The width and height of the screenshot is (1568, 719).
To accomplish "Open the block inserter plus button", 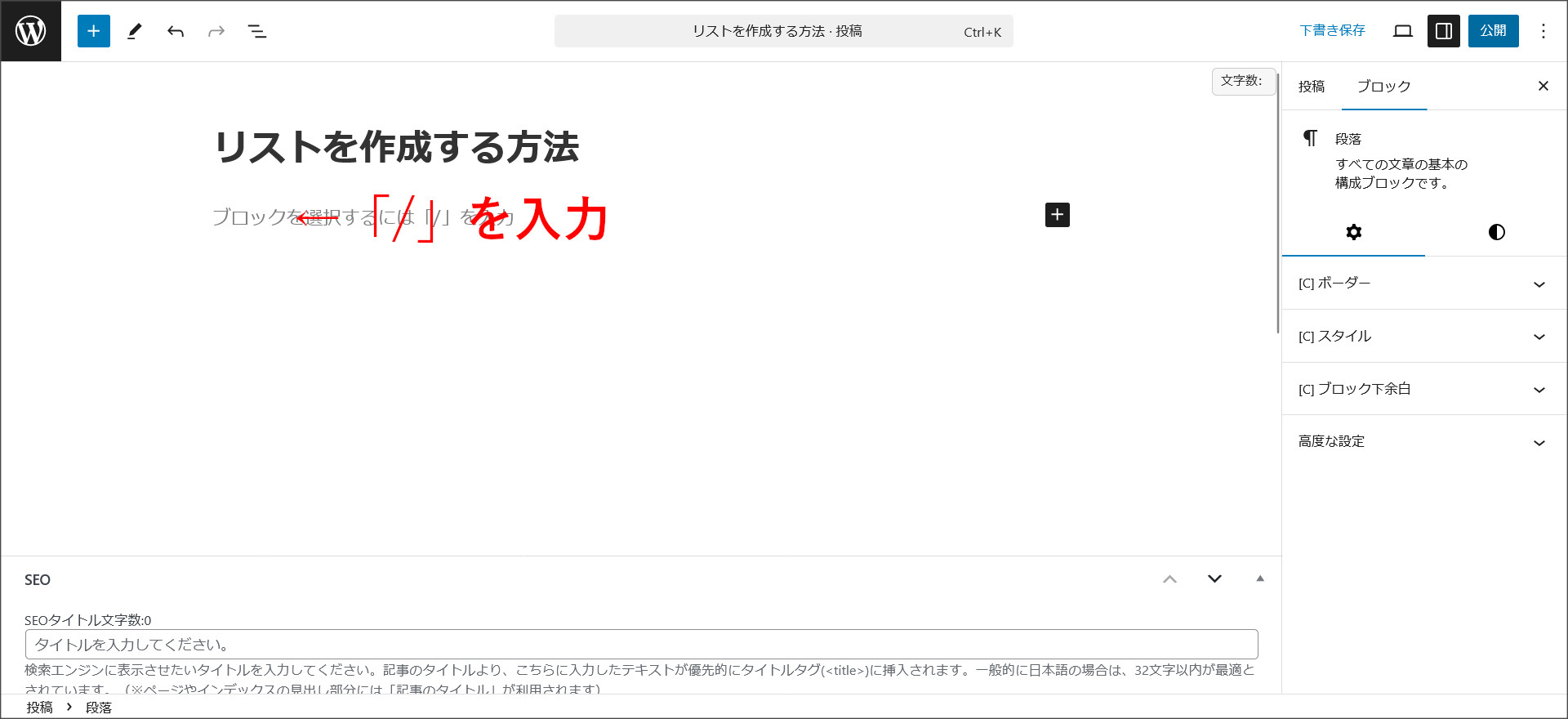I will (94, 31).
